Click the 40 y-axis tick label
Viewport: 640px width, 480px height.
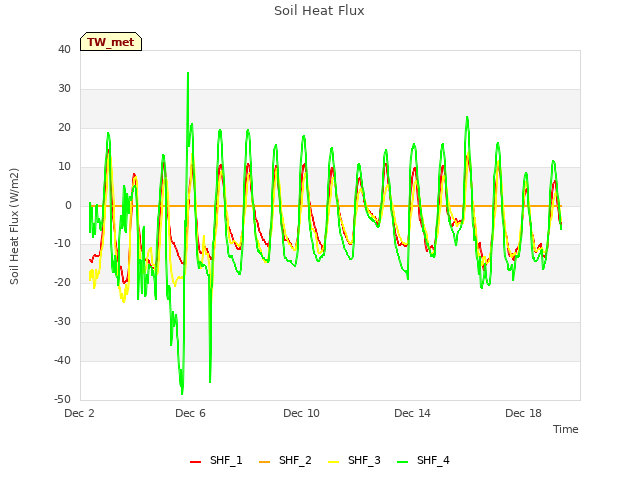tap(64, 50)
